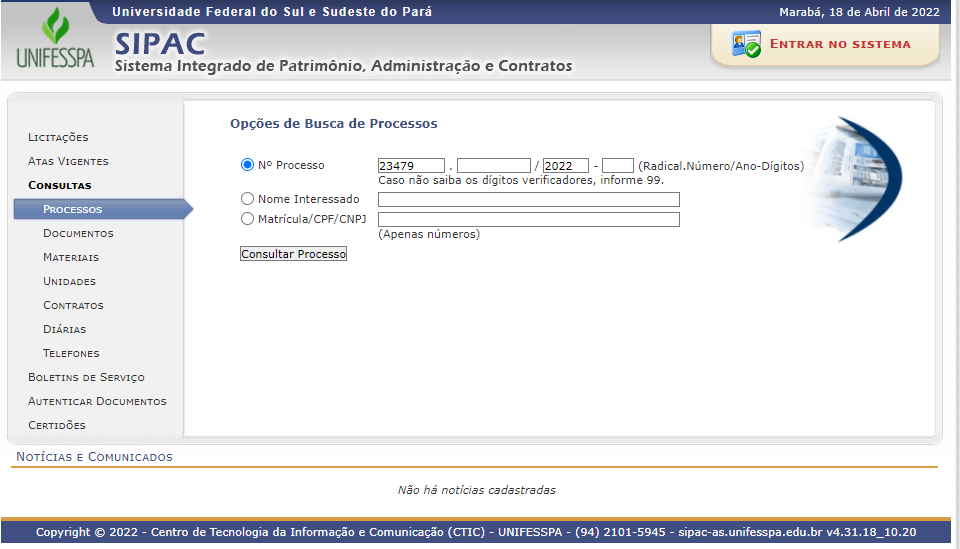Select the Matrícula/CPF/CNPJ radio button
This screenshot has height=549, width=960.
click(x=247, y=218)
